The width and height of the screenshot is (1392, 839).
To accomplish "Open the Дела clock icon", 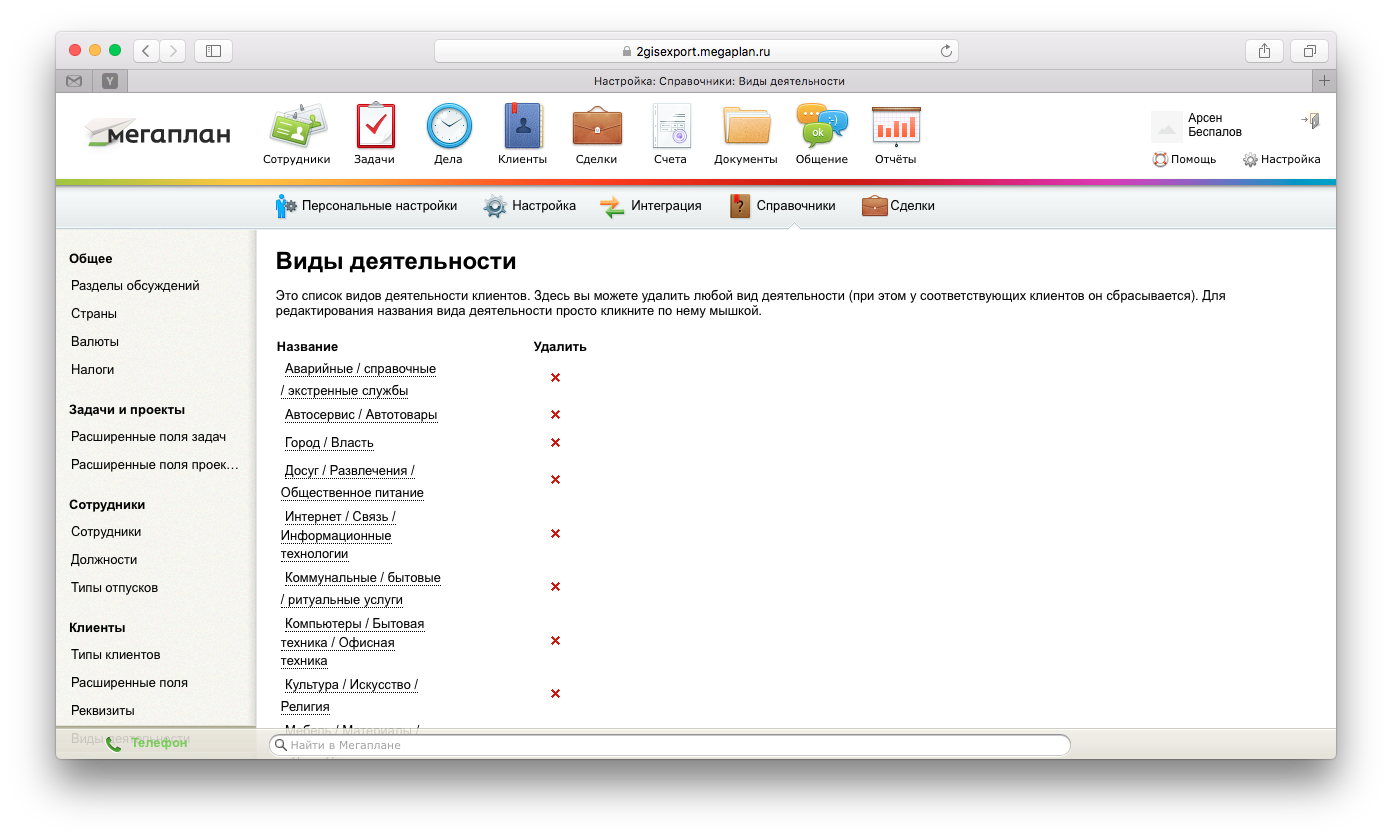I will tap(449, 127).
